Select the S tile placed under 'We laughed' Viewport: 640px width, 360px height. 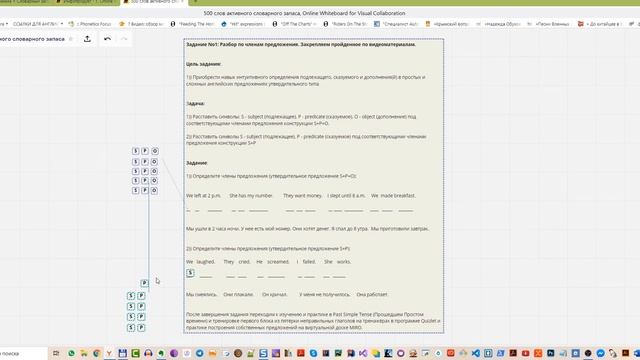coord(190,273)
